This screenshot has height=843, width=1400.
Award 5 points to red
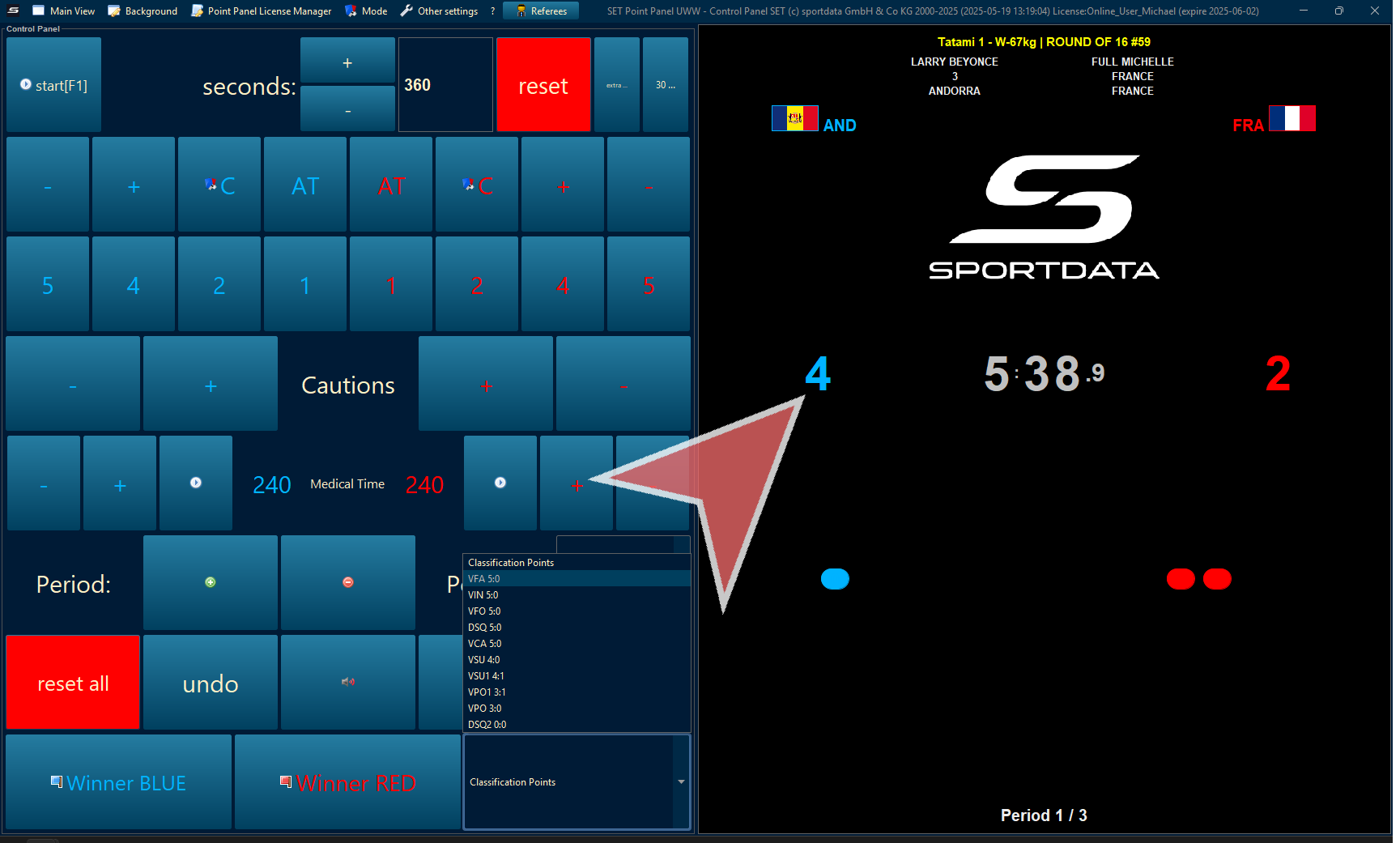pyautogui.click(x=649, y=284)
